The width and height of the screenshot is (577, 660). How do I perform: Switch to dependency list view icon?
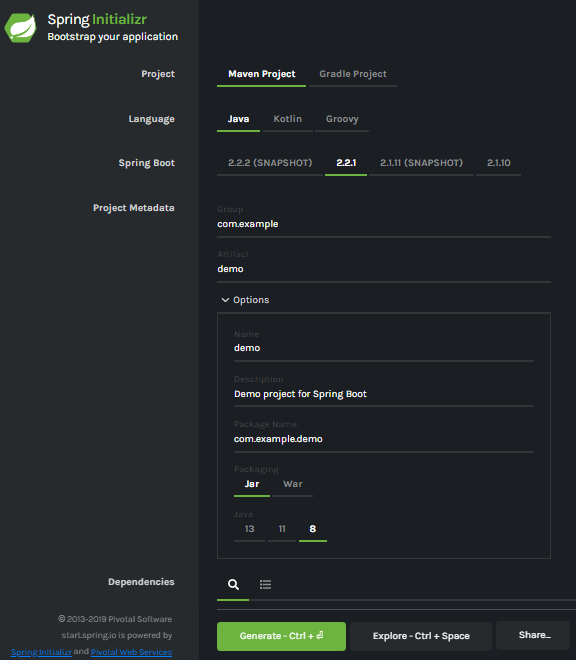[265, 584]
